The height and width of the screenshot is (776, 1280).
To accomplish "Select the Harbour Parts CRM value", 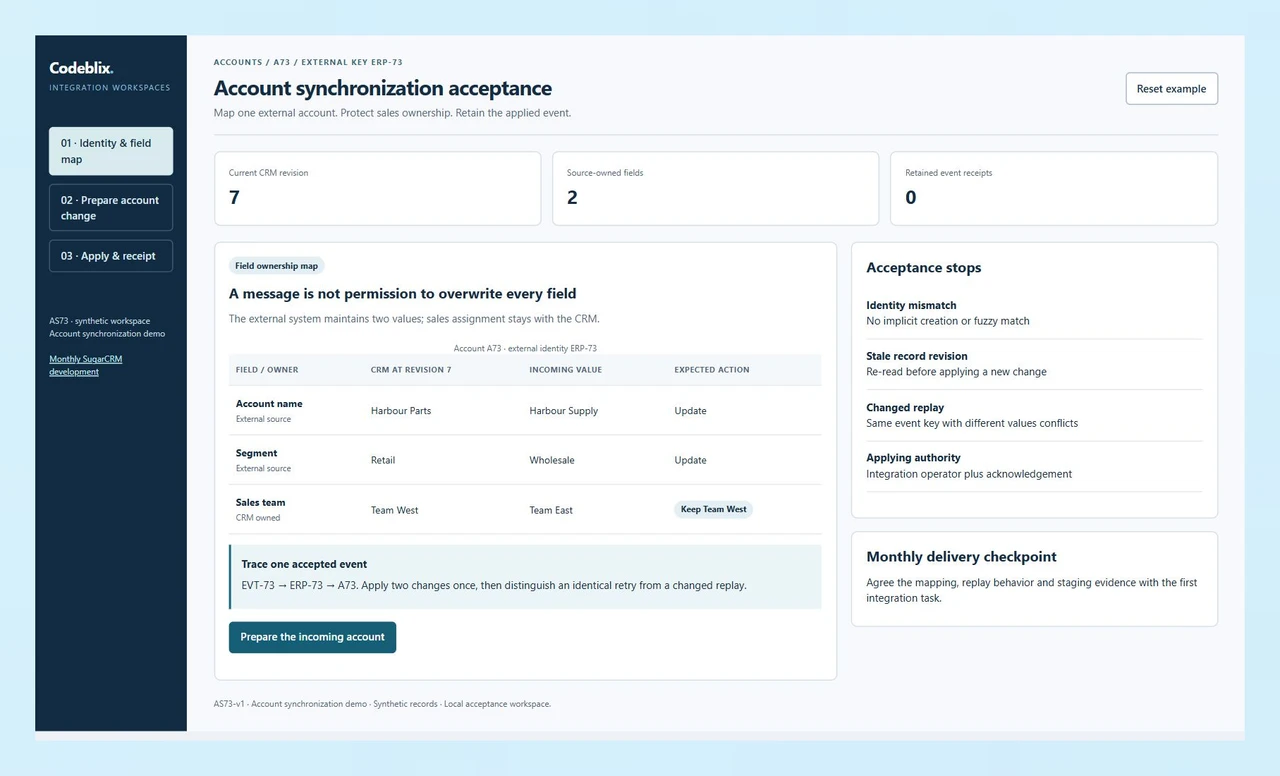I will click(x=401, y=411).
